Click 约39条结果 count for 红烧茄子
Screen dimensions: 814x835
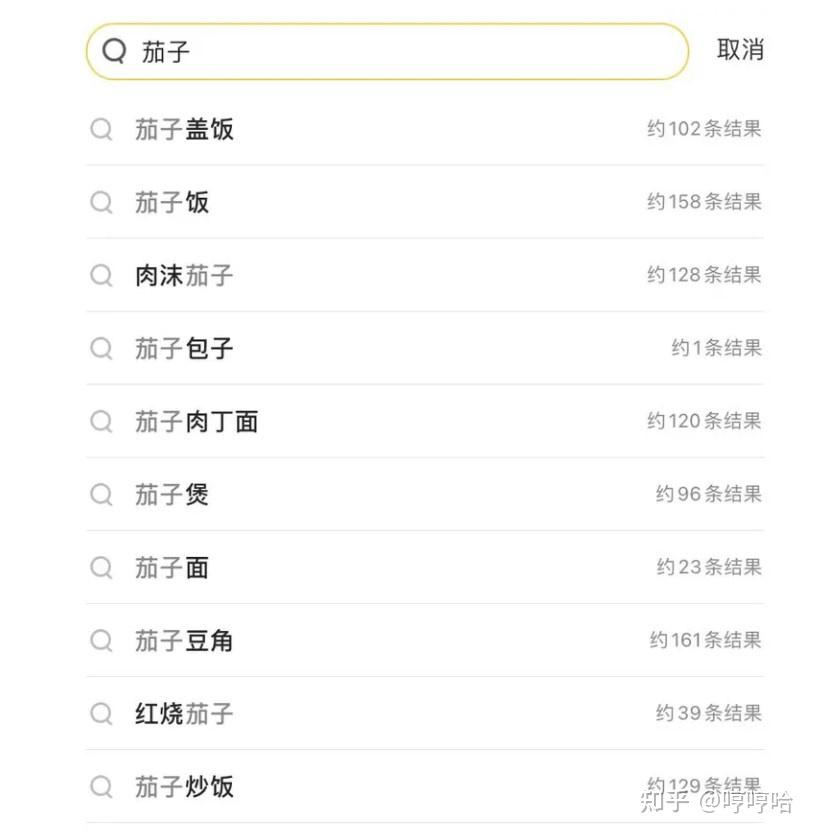708,713
